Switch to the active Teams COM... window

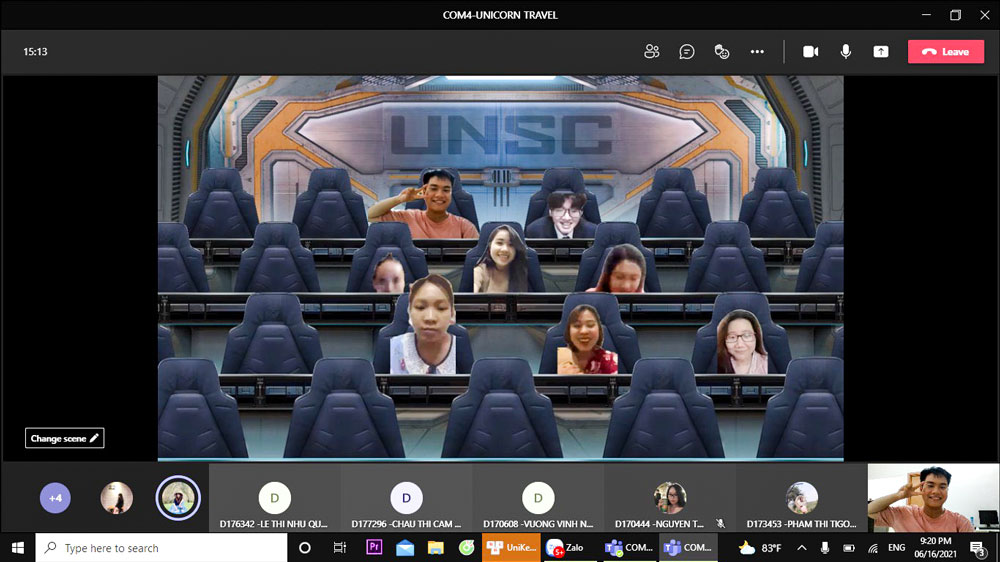click(689, 548)
